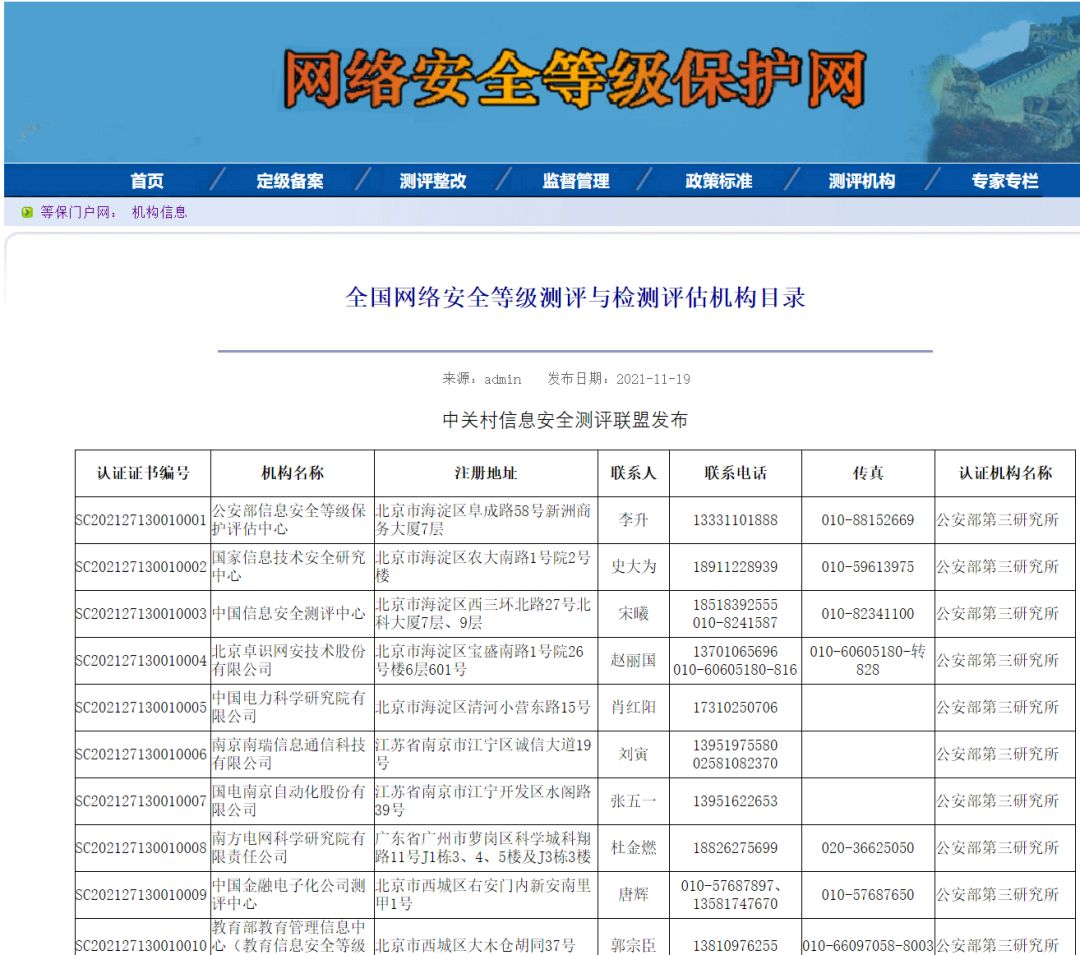Click contact name 杜金燃
This screenshot has width=1080, height=955.
(634, 848)
